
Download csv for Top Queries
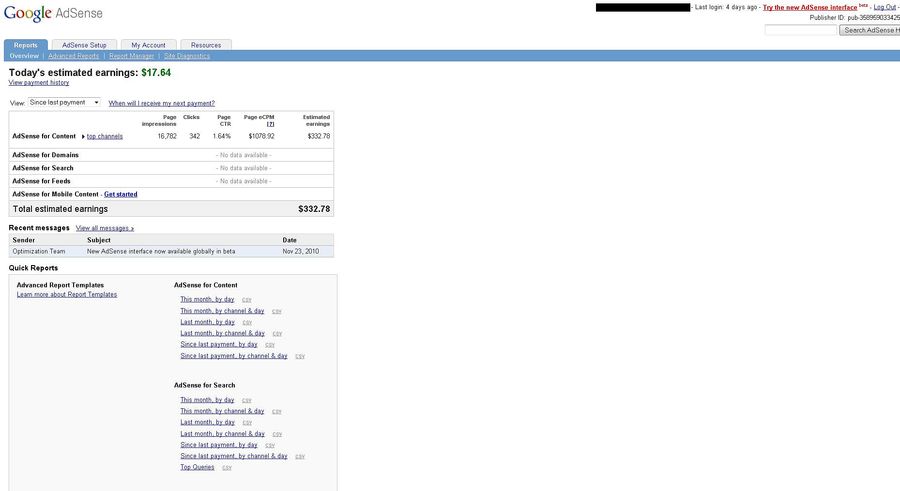pyautogui.click(x=227, y=467)
